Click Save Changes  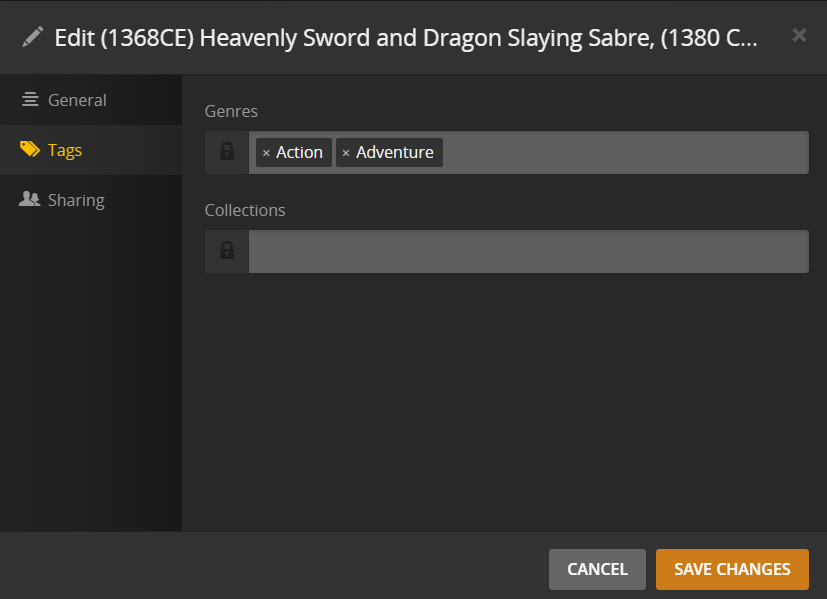click(732, 569)
